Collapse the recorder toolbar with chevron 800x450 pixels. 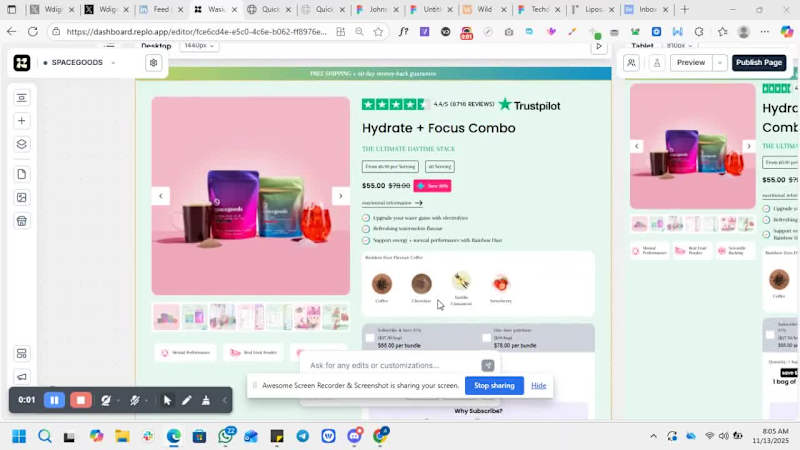point(224,401)
